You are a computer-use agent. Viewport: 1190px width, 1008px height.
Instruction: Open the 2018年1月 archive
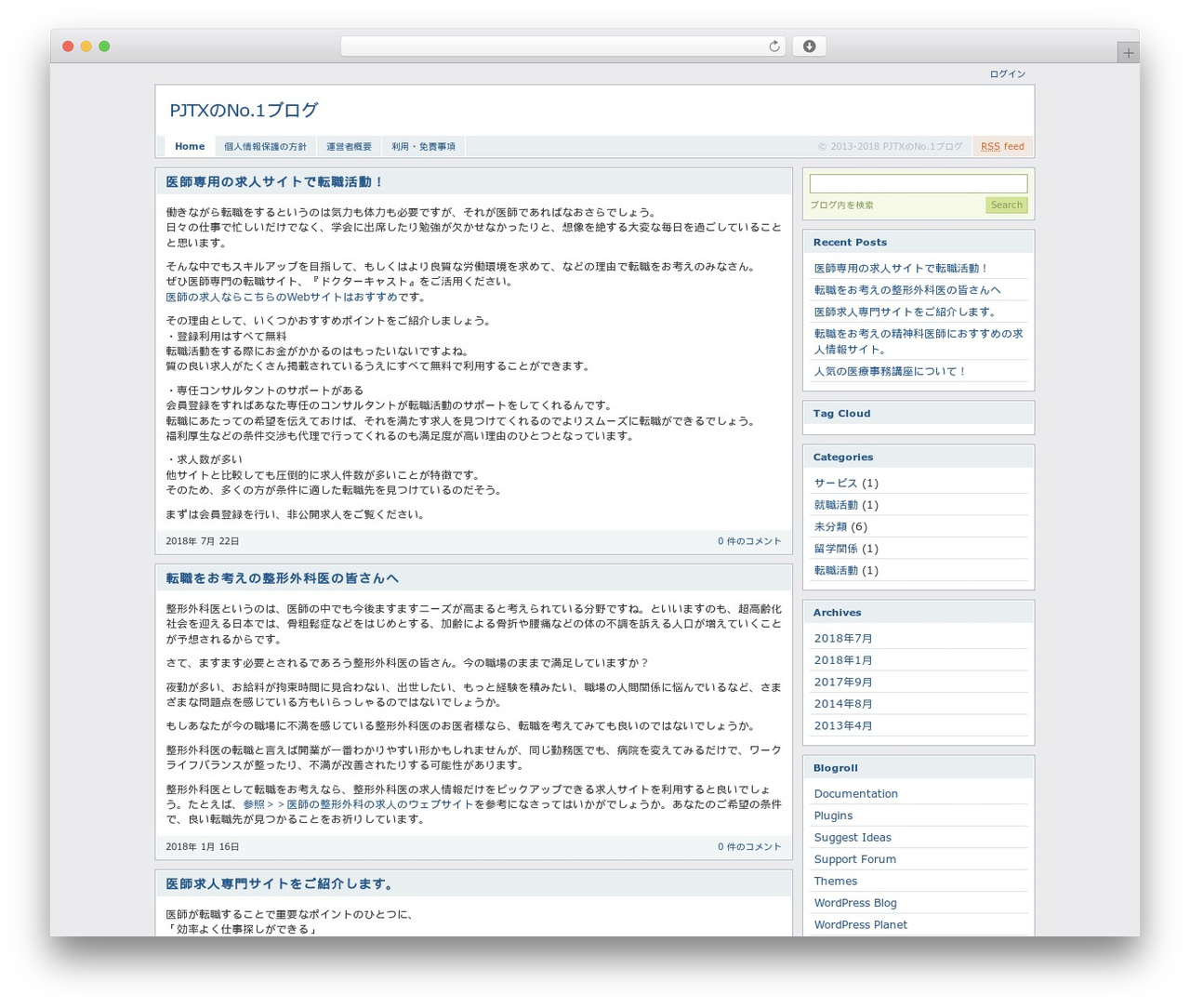click(843, 661)
